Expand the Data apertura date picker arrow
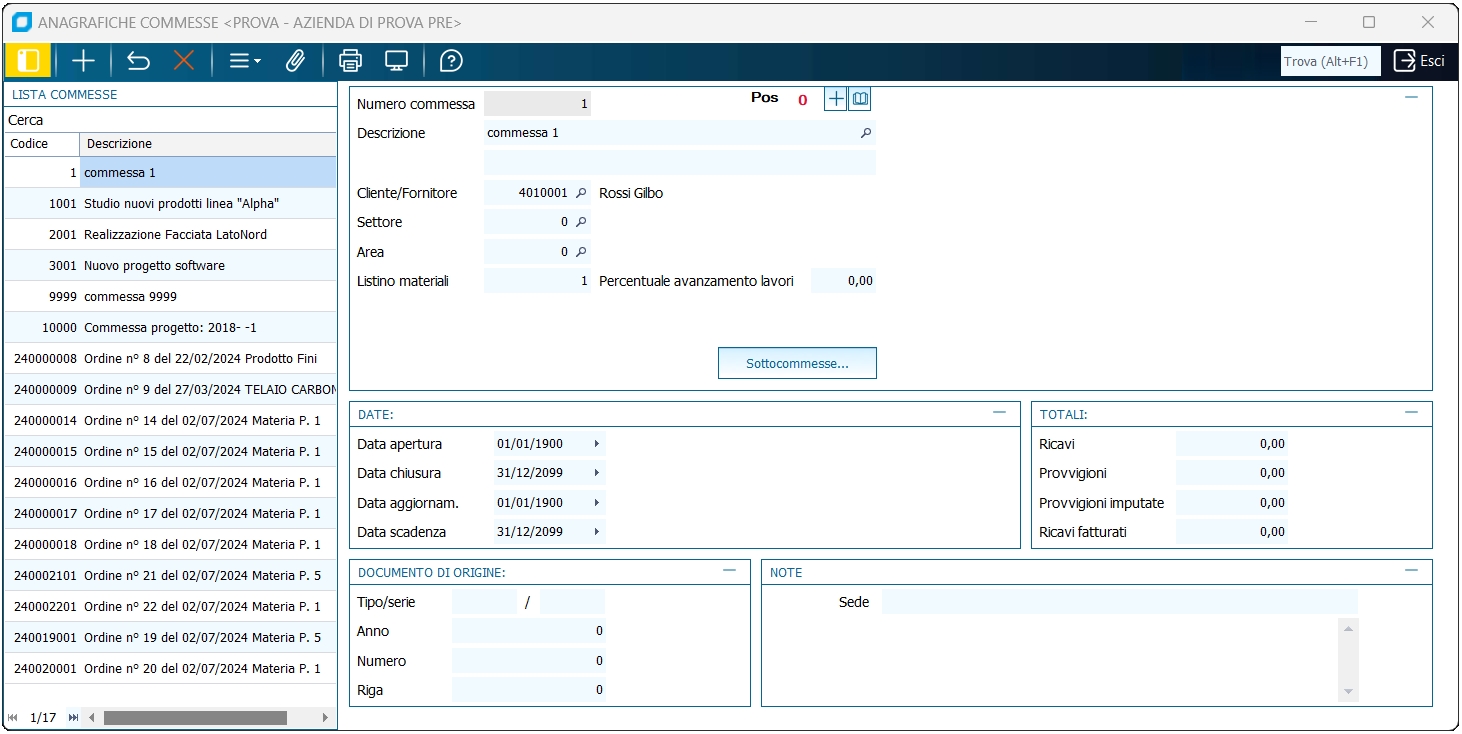The height and width of the screenshot is (734, 1462). tap(597, 444)
